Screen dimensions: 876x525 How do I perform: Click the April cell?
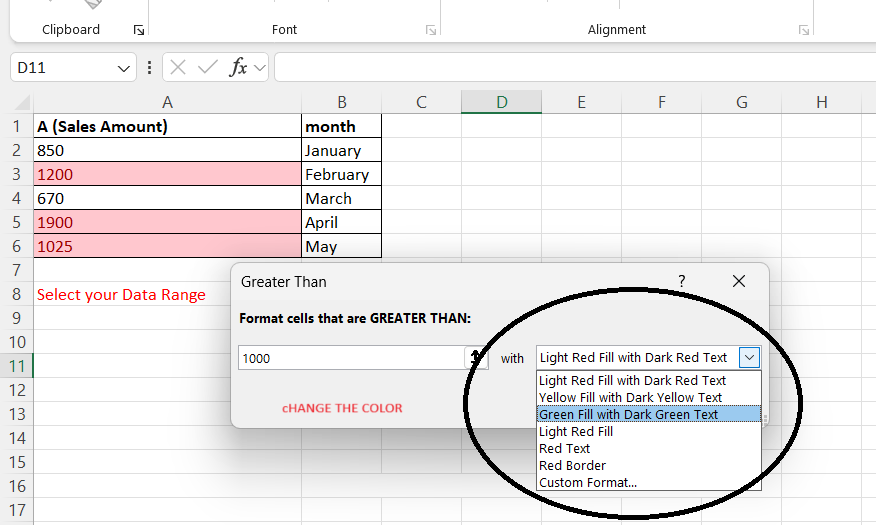point(341,222)
